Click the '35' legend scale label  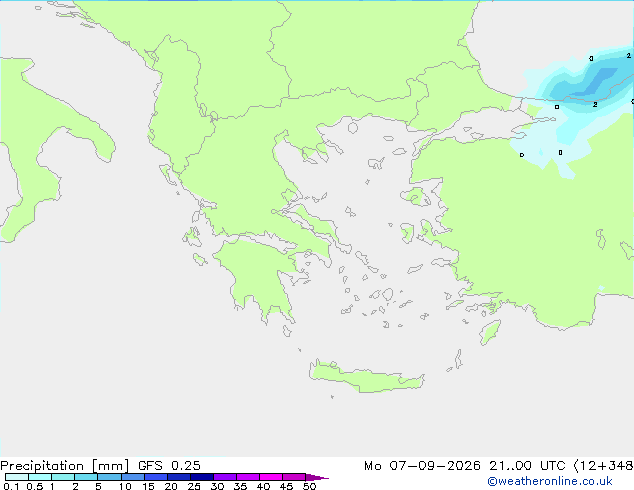pyautogui.click(x=240, y=486)
